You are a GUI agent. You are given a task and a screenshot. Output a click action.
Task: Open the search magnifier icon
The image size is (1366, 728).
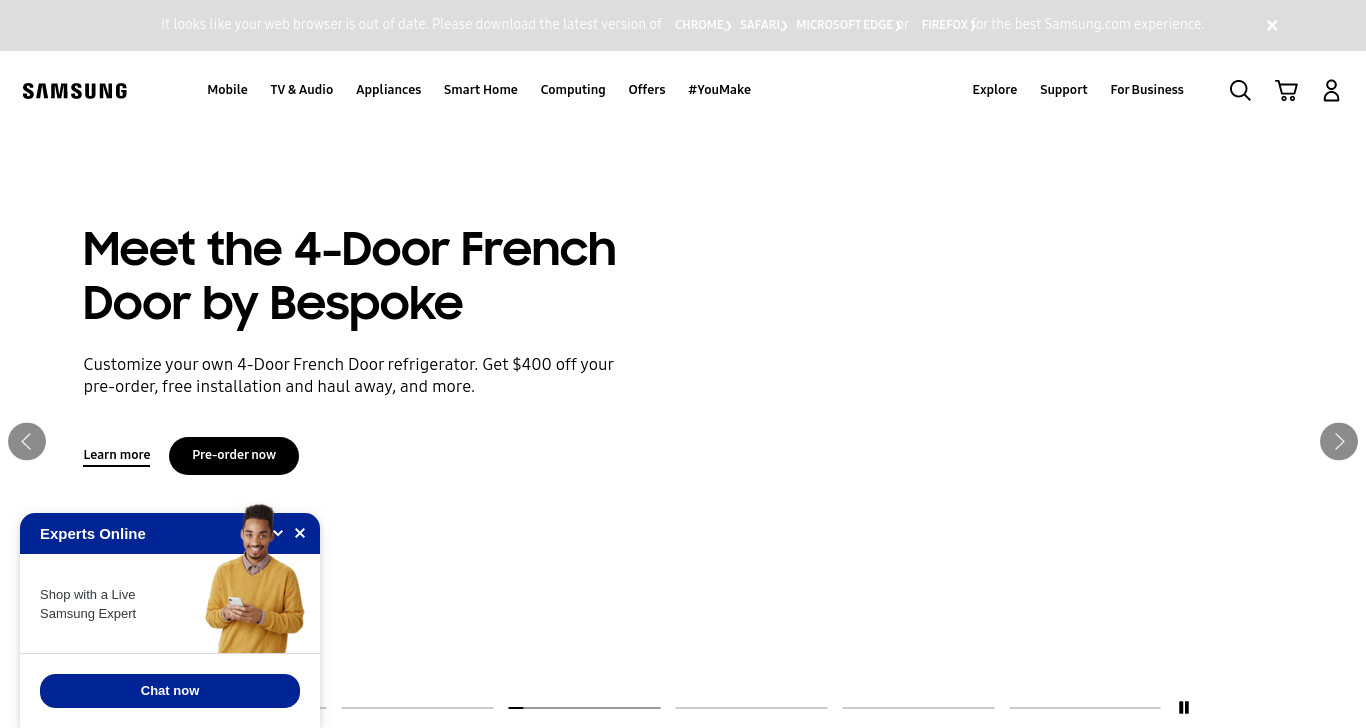click(x=1240, y=90)
